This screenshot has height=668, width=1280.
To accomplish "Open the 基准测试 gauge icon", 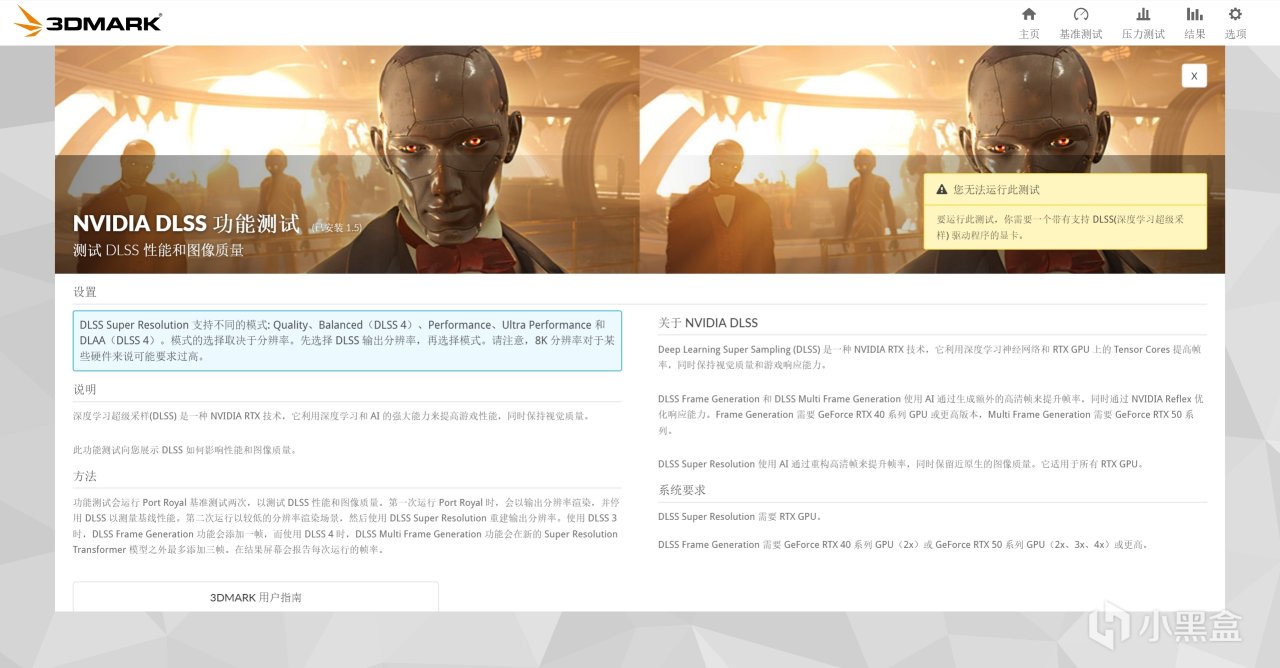I will pyautogui.click(x=1080, y=14).
